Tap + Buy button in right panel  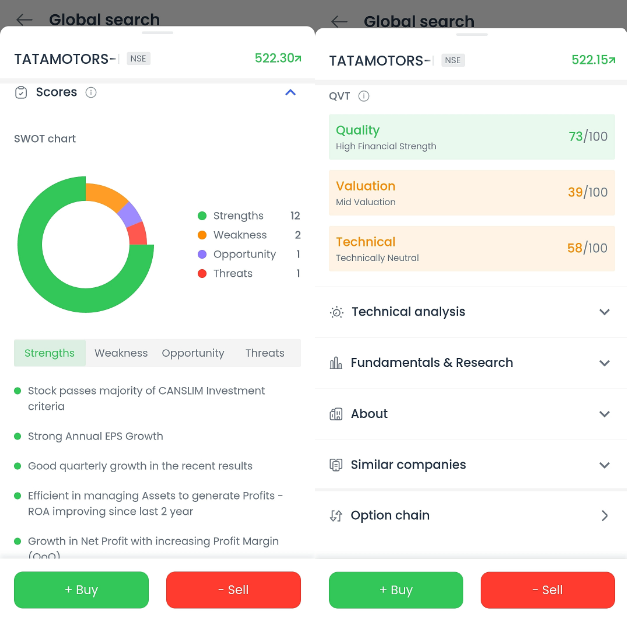[x=396, y=590]
